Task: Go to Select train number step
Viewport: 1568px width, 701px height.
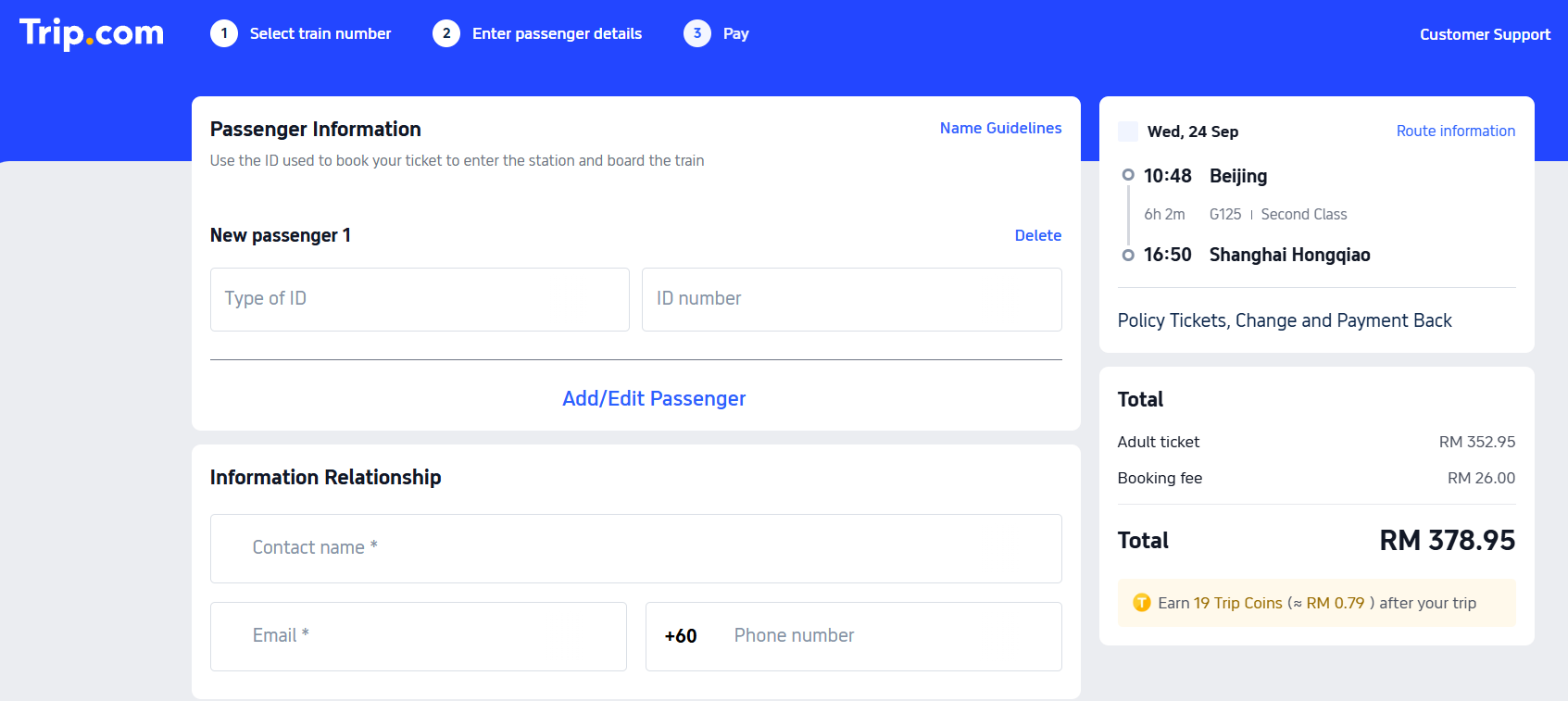Action: (320, 33)
